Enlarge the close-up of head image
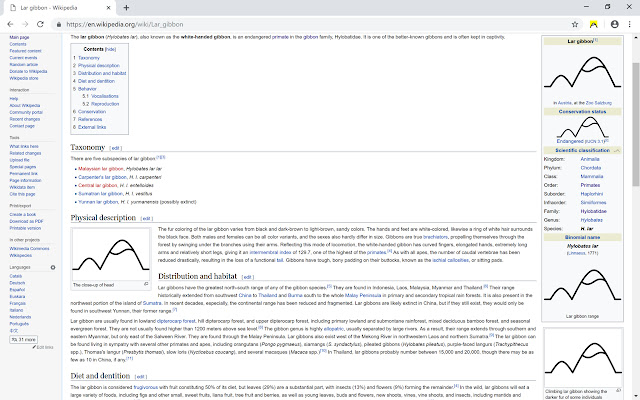The width and height of the screenshot is (640, 400). point(146,284)
